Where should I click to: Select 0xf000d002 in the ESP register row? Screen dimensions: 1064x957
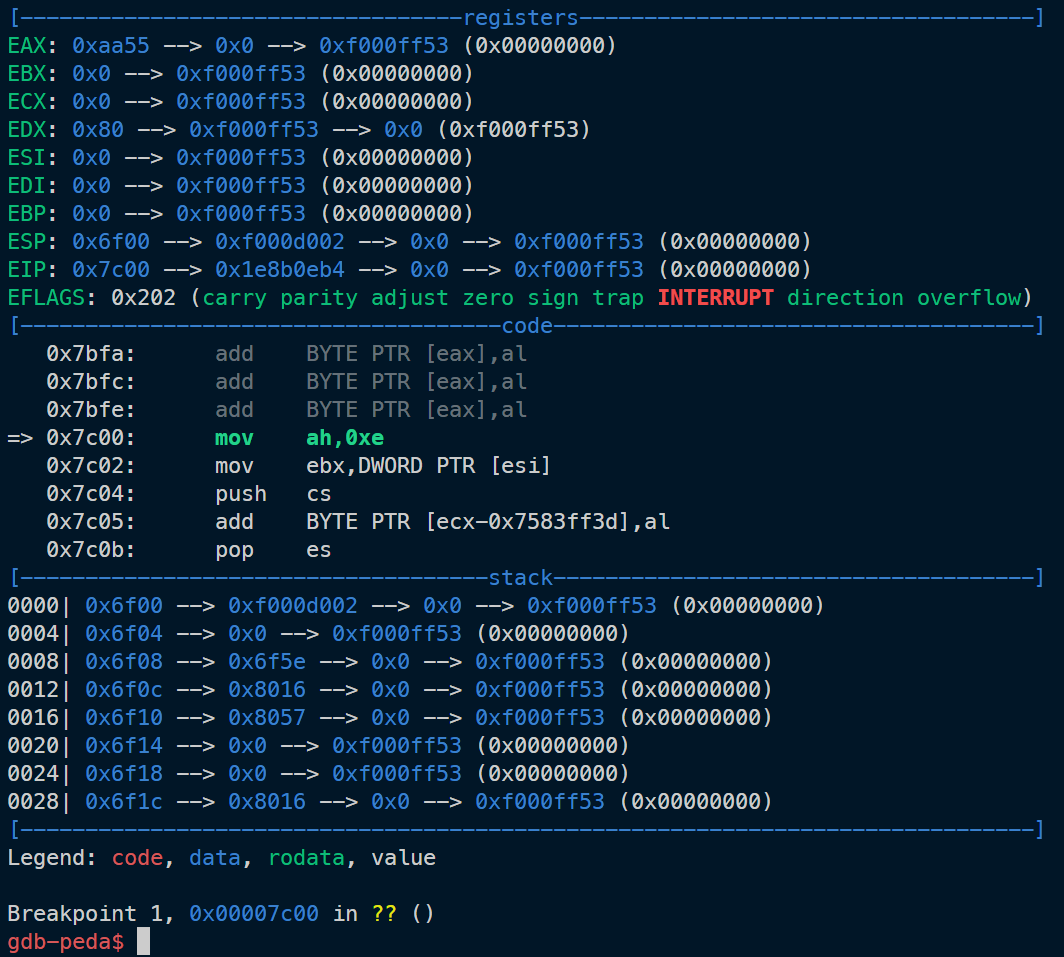coord(280,241)
